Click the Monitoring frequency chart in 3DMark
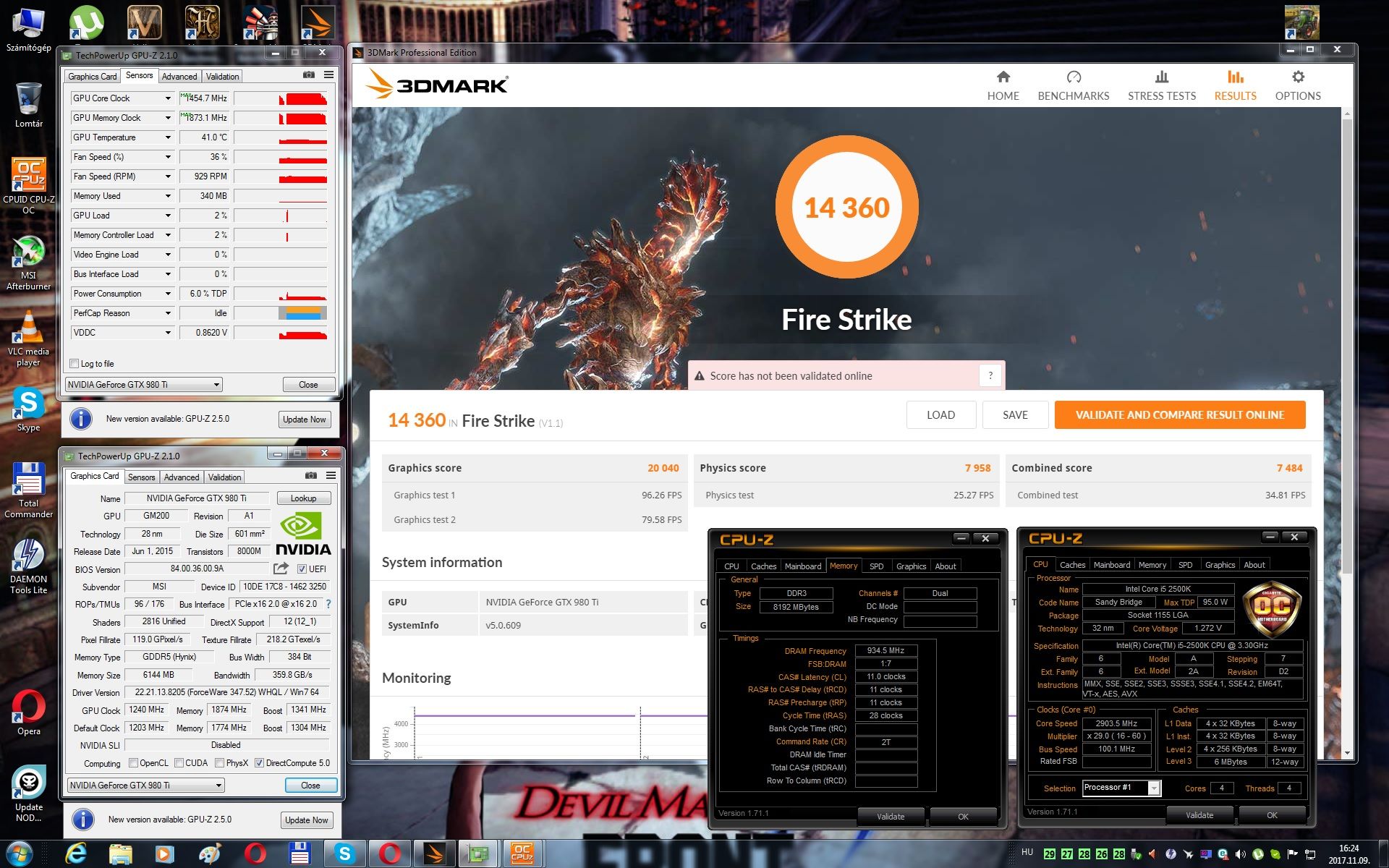1389x868 pixels. 543,731
